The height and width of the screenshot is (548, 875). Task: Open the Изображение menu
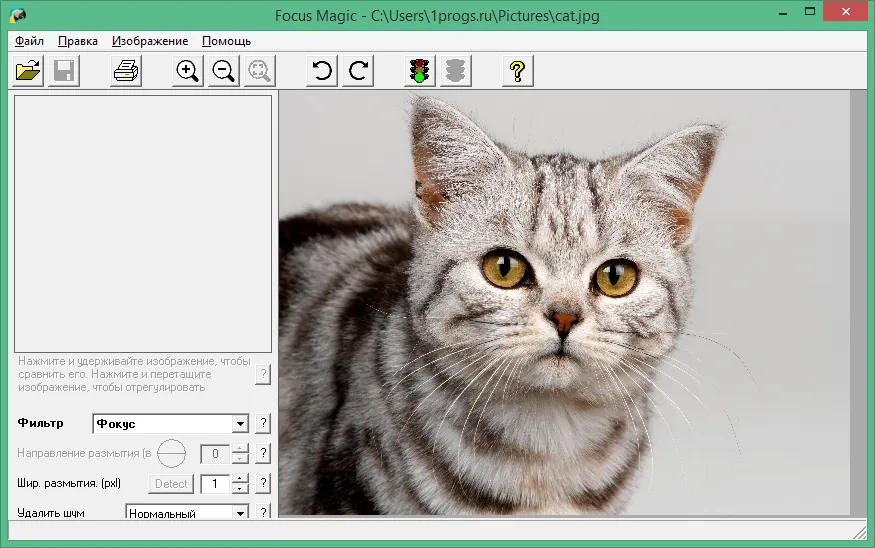click(150, 41)
